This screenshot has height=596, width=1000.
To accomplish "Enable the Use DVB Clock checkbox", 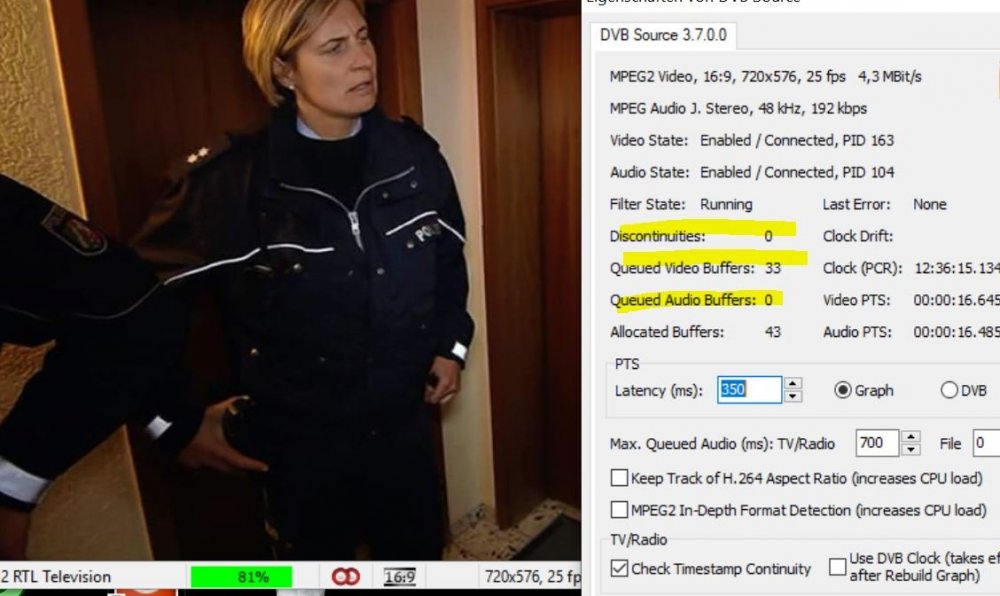I will [837, 567].
